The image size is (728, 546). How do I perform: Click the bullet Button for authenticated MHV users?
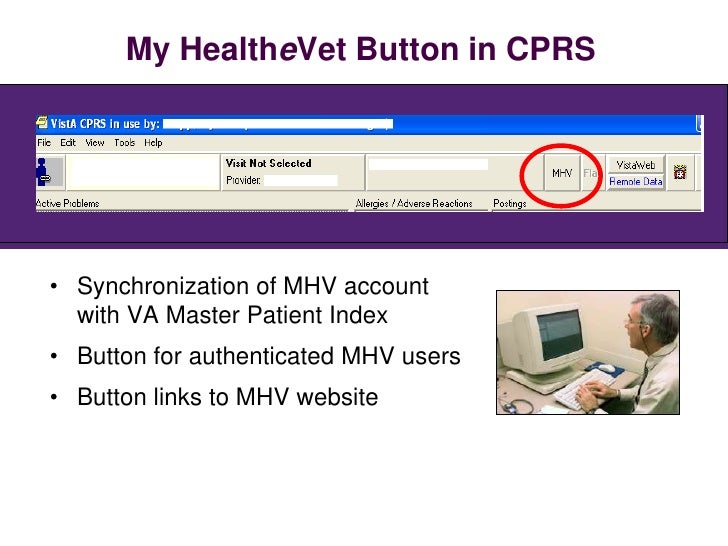[269, 356]
